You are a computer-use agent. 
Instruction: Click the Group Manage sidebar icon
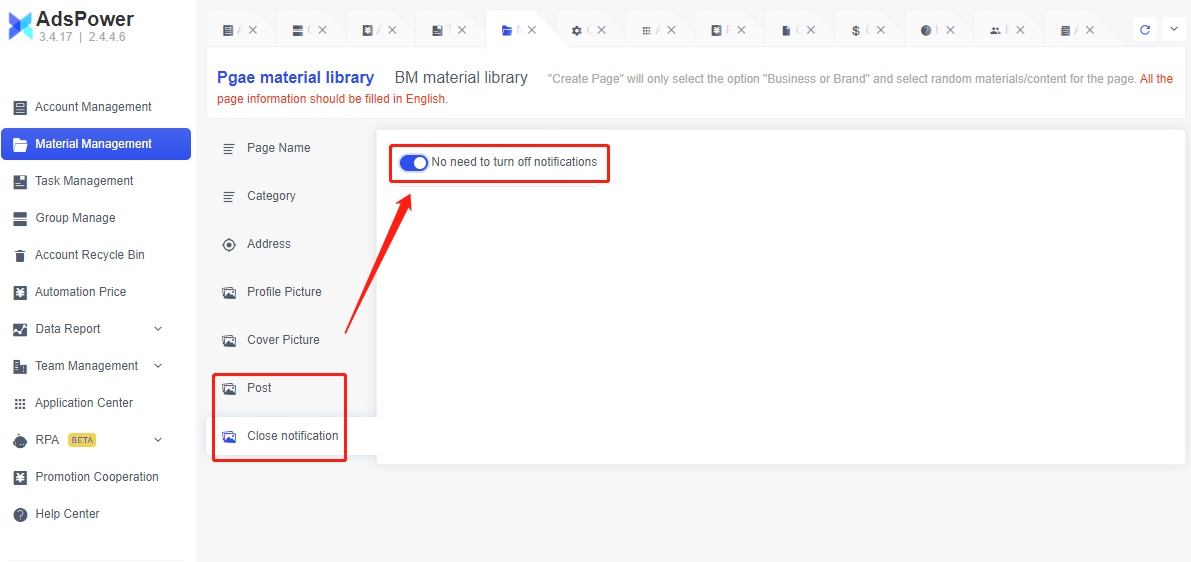[20, 219]
